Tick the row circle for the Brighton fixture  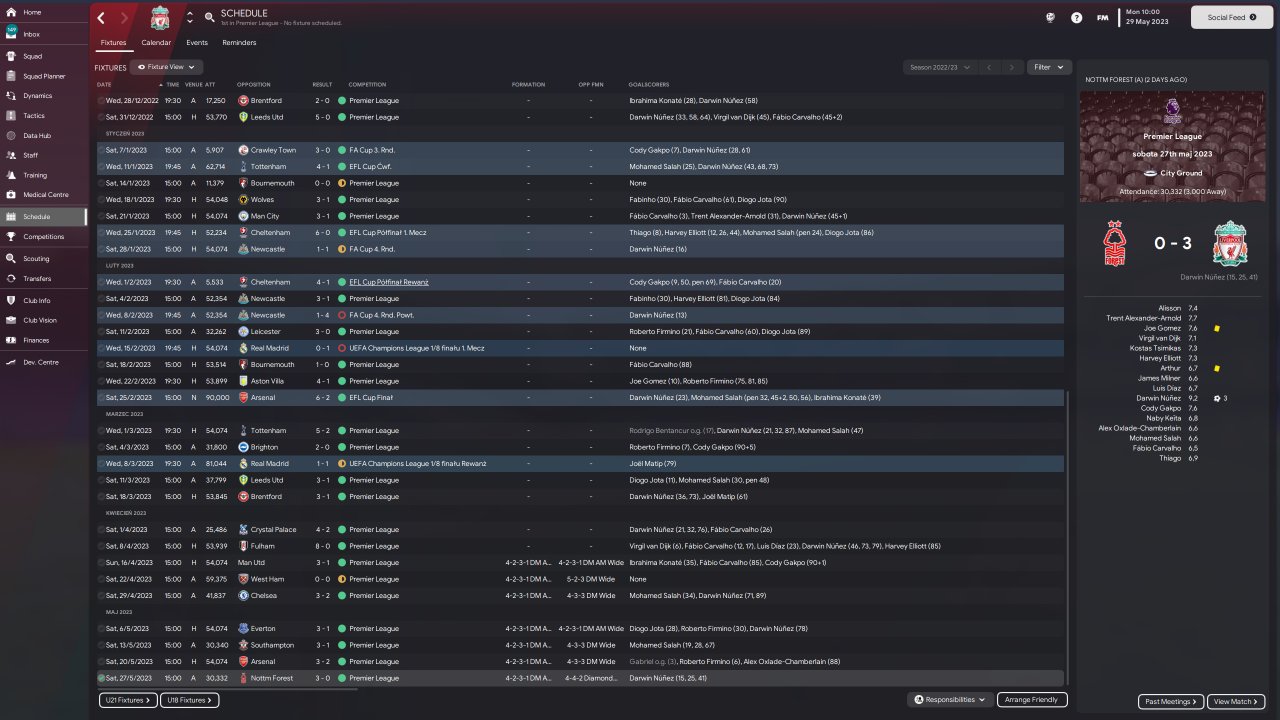point(101,447)
